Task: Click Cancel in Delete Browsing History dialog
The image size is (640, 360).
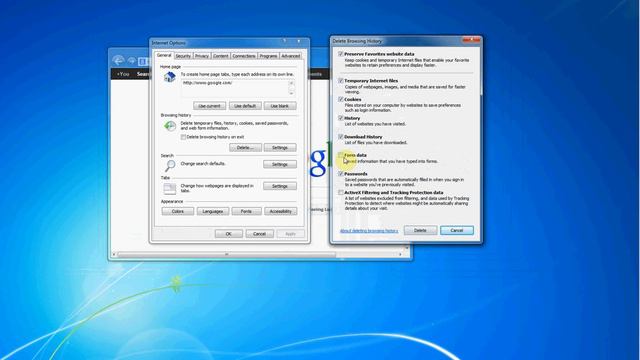Action: click(x=457, y=231)
